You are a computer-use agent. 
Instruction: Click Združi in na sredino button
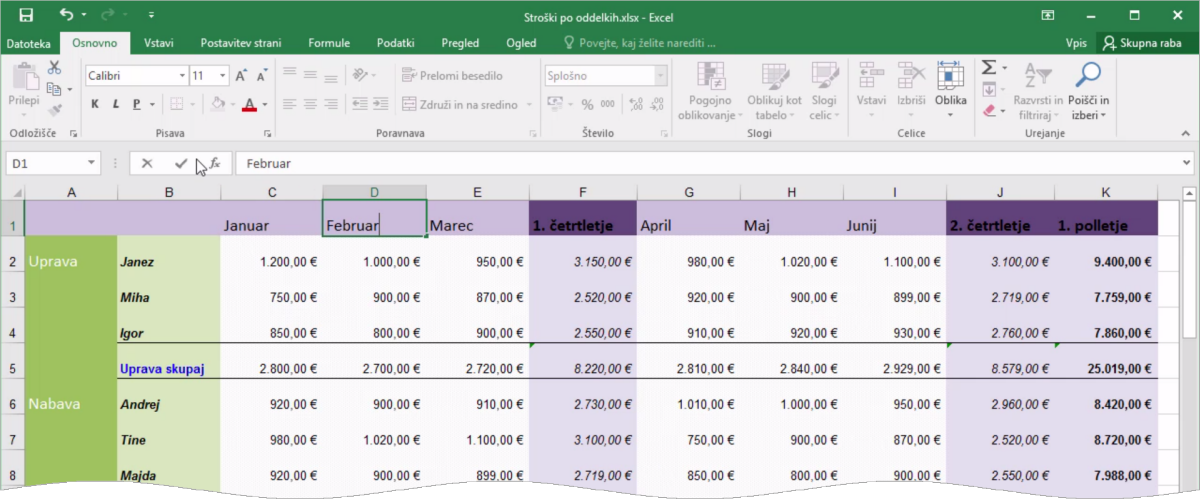tap(460, 104)
